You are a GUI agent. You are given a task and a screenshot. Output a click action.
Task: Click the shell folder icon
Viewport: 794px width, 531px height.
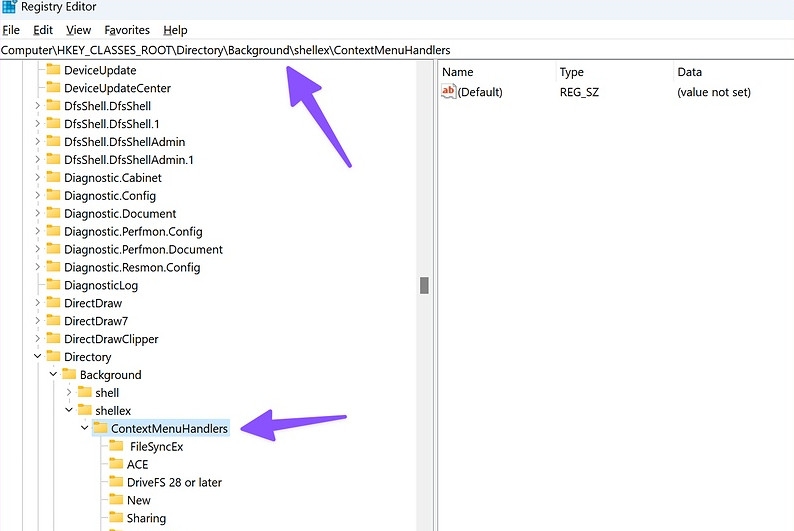(x=85, y=392)
